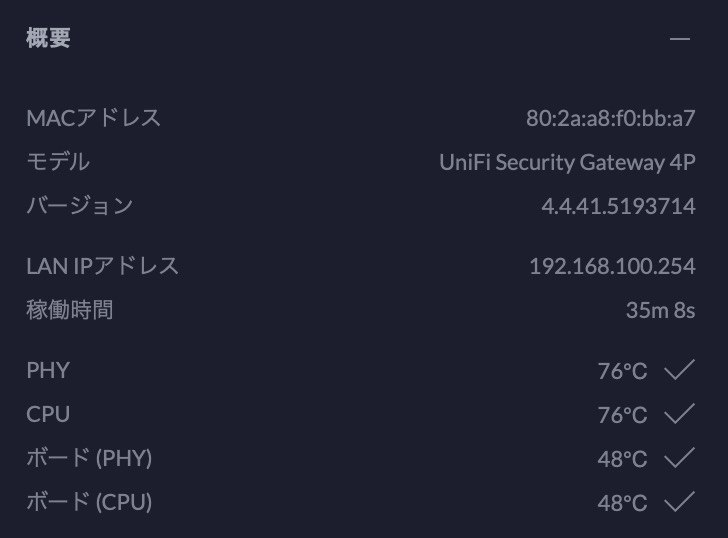728x538 pixels.
Task: Select the LAN IP 192.168.100.254
Action: coord(612,266)
